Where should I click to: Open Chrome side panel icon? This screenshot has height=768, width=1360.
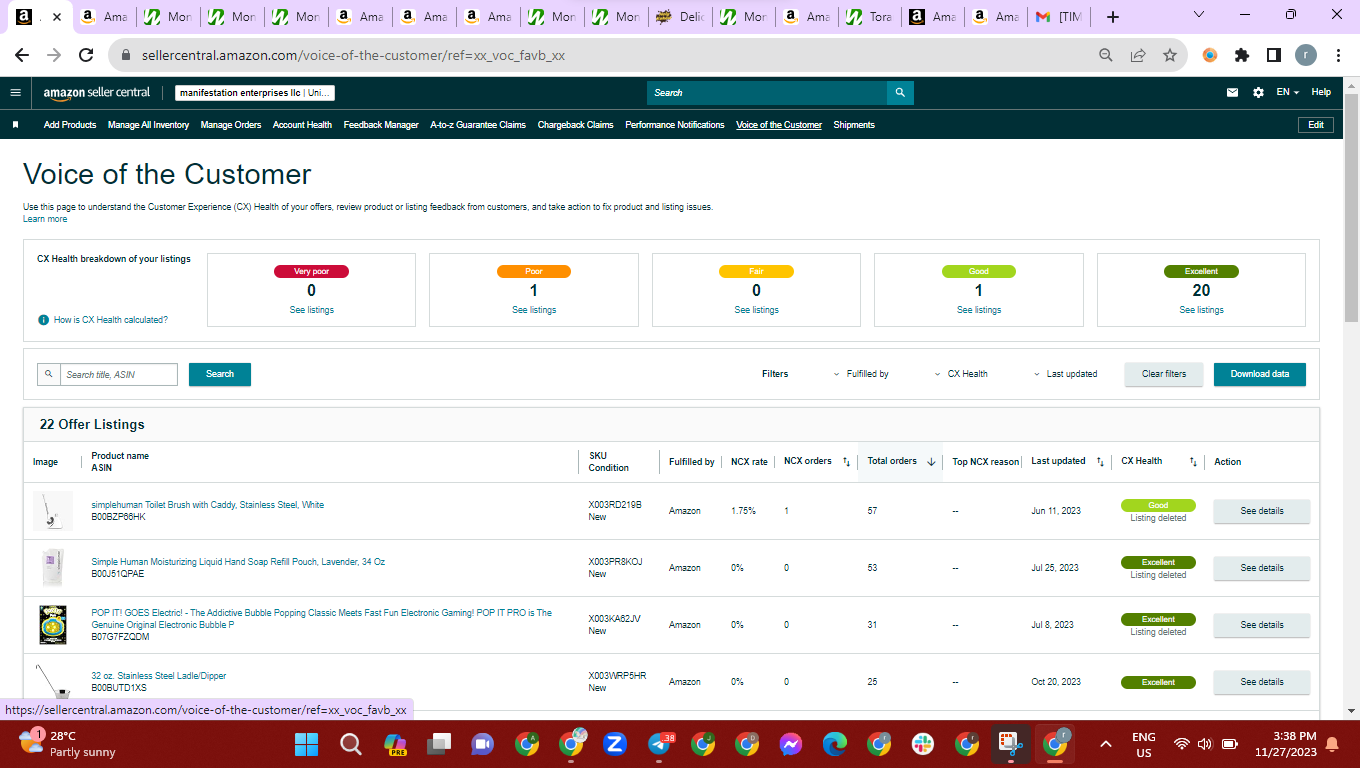click(x=1274, y=56)
